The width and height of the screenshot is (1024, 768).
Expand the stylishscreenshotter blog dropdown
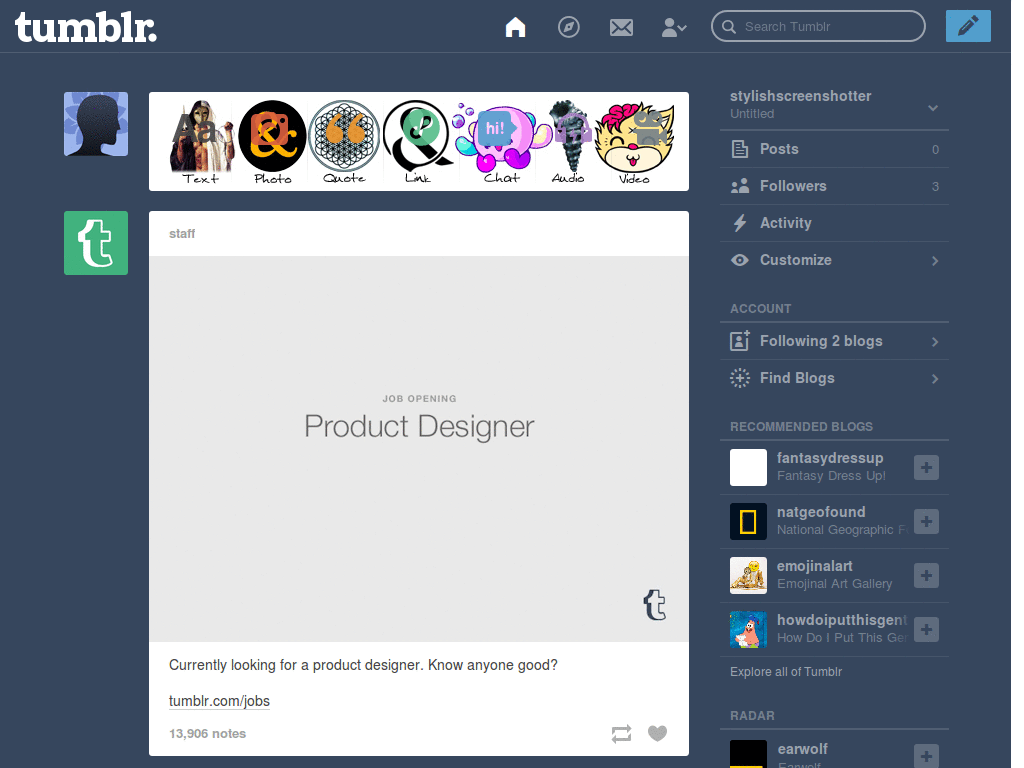point(933,108)
